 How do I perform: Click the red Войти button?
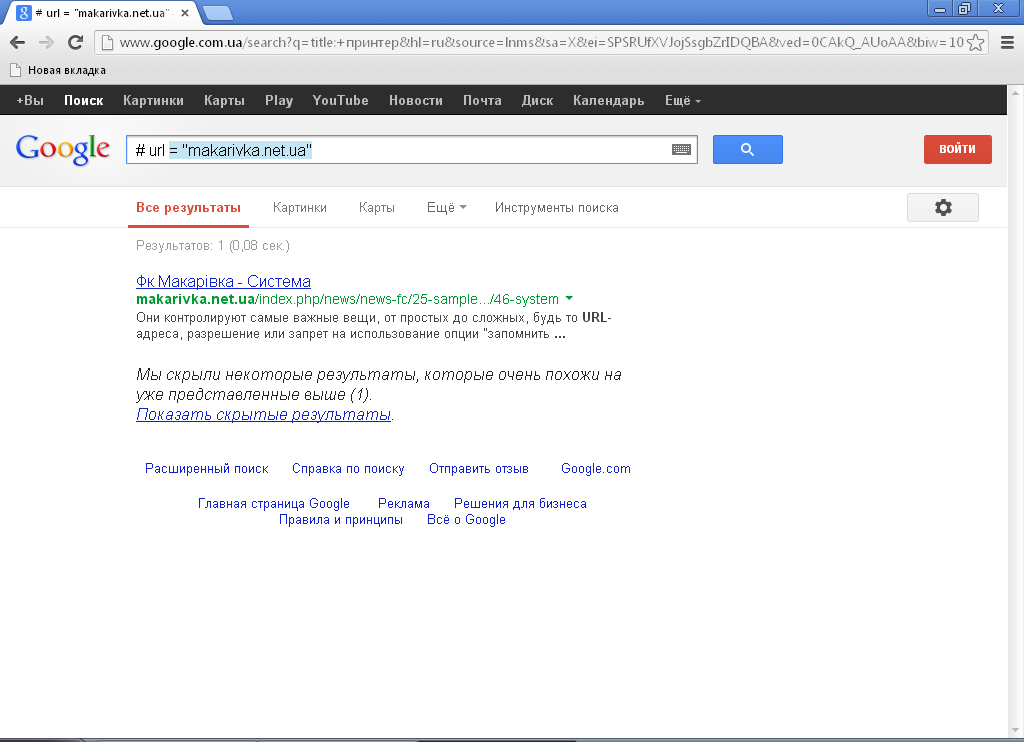[x=957, y=150]
